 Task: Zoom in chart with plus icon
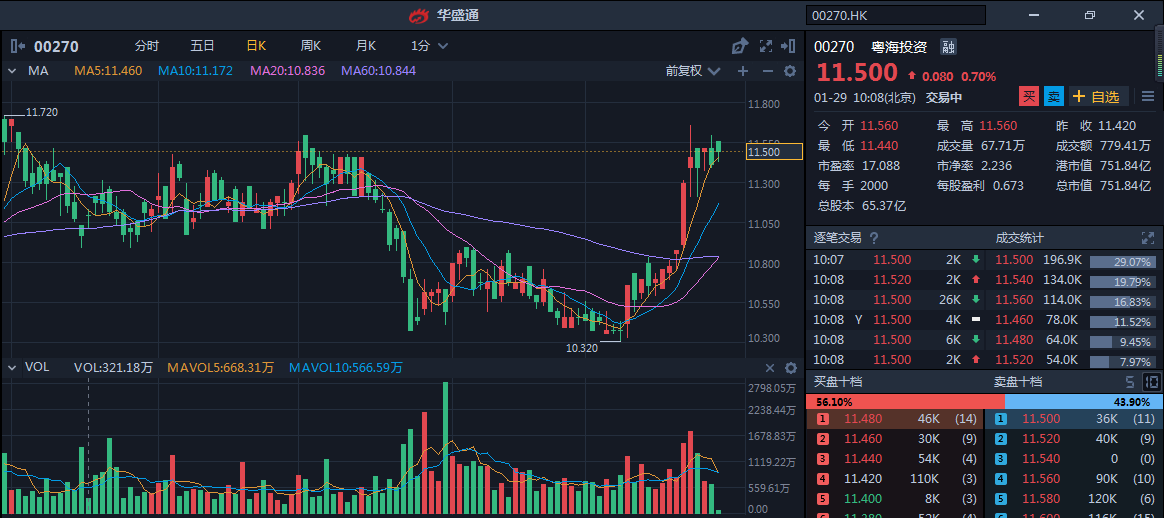click(x=742, y=71)
